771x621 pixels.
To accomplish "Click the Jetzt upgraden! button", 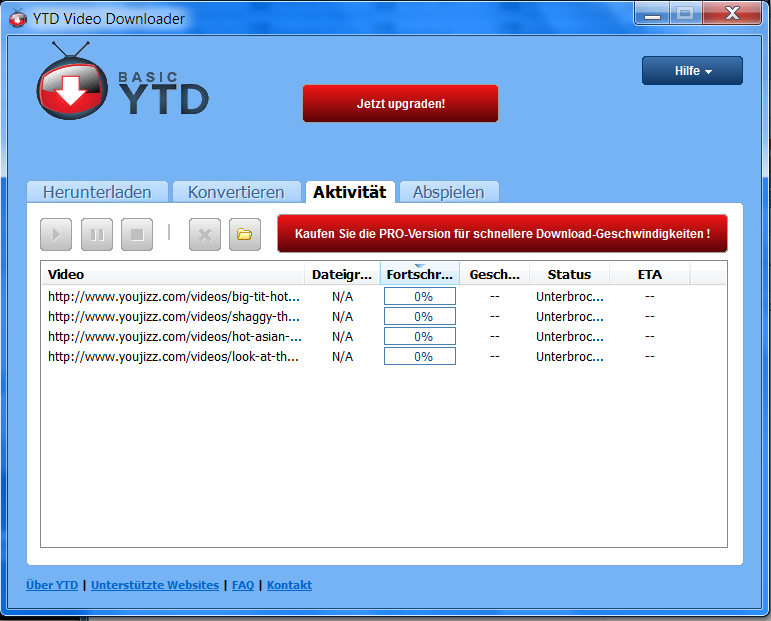I will click(x=400, y=103).
